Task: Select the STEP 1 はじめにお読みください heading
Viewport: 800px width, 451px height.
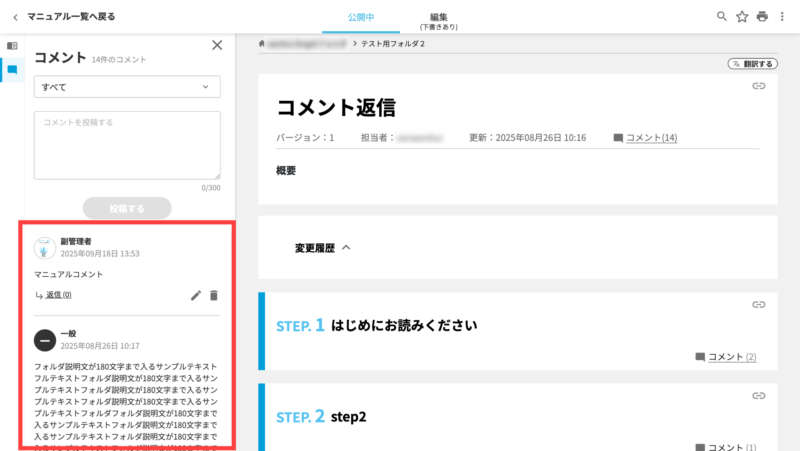Action: (377, 325)
